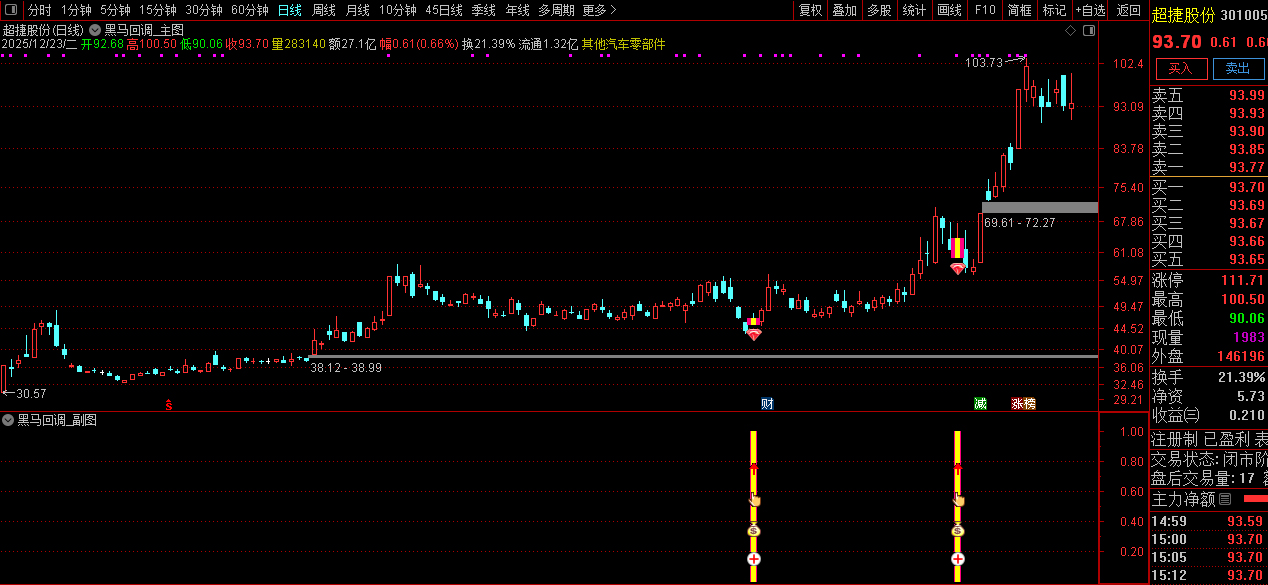Click the 卖五 price 93.99
Image resolution: width=1268 pixels, height=585 pixels.
(x=1247, y=96)
